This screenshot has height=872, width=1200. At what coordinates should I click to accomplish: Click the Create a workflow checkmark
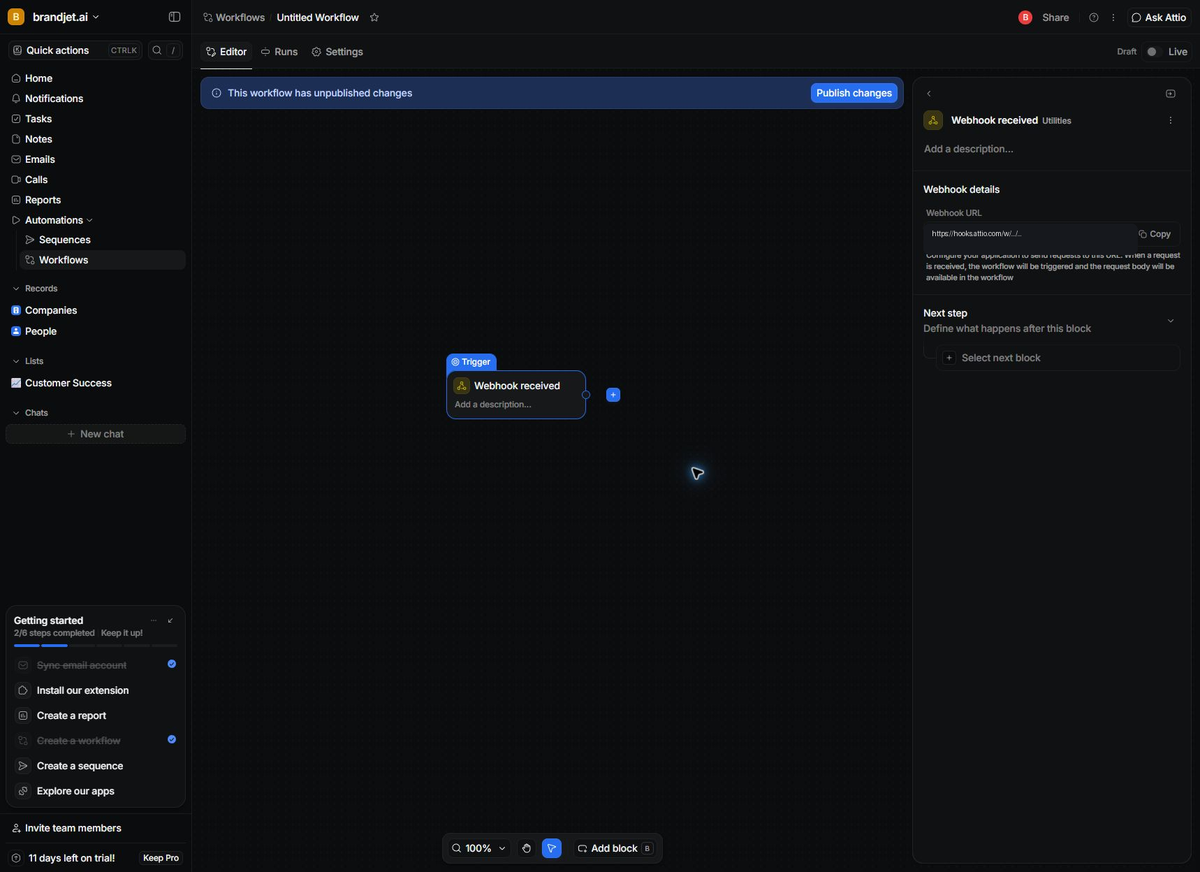point(172,740)
